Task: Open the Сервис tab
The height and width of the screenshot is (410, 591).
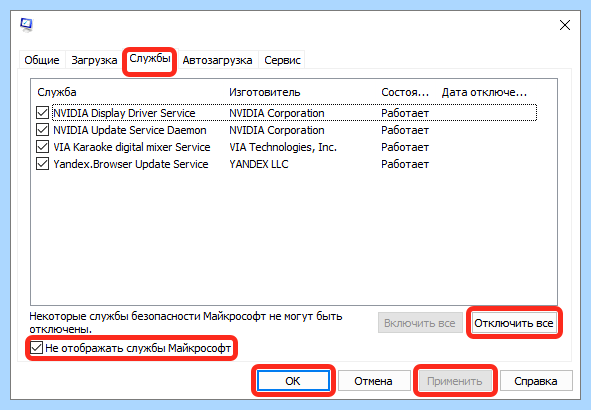Action: coord(282,60)
